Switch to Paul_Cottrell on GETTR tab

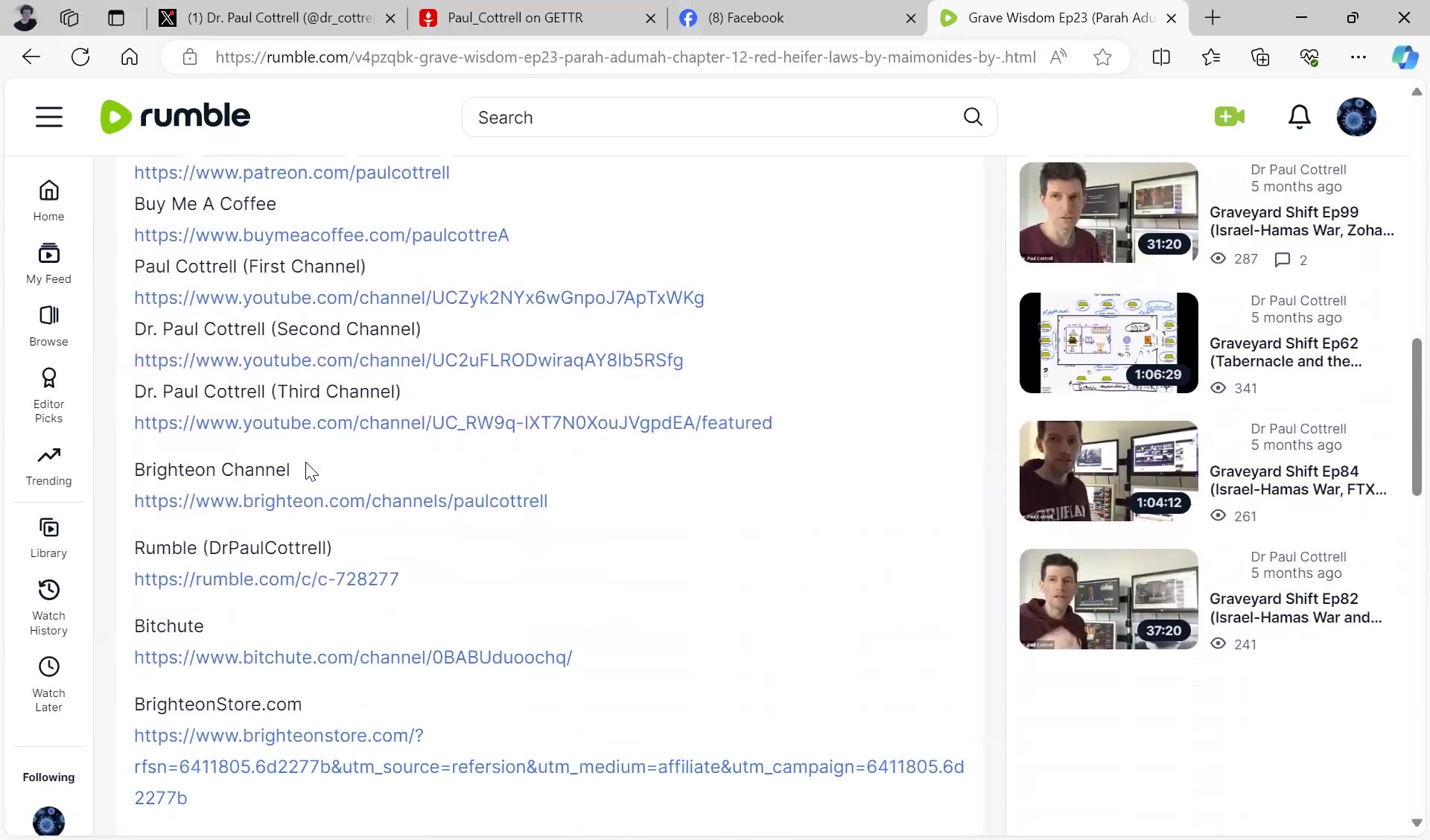[515, 18]
